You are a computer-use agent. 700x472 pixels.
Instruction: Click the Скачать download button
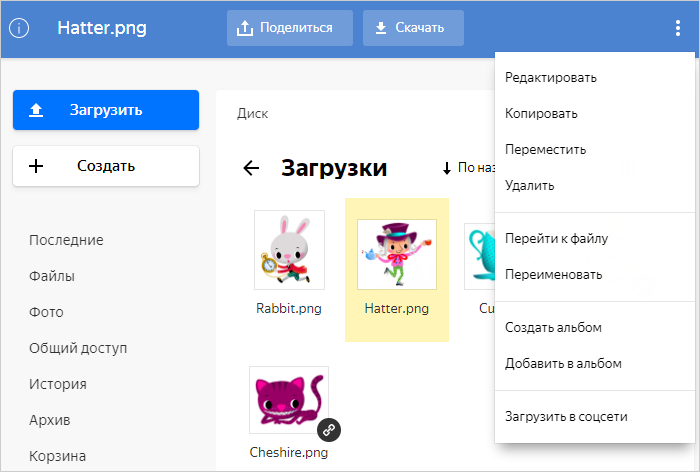point(413,28)
